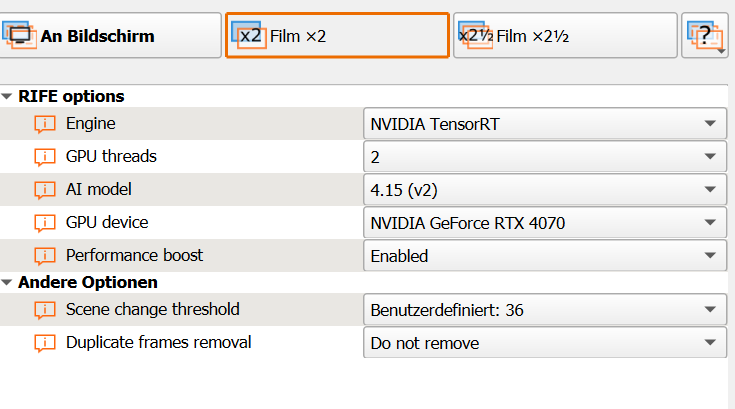Open Scene change threshold dropdown
The width and height of the screenshot is (735, 409).
(543, 310)
